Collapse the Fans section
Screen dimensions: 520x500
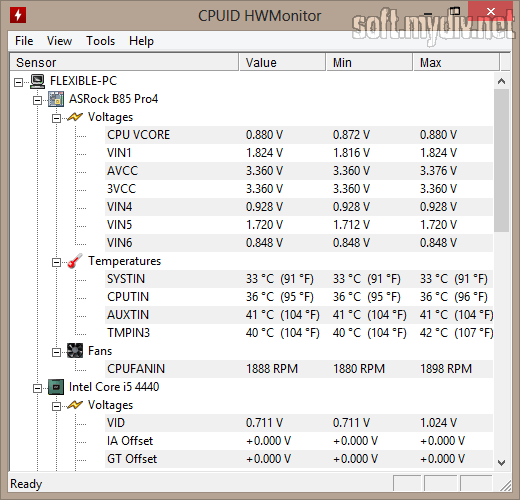tap(56, 352)
